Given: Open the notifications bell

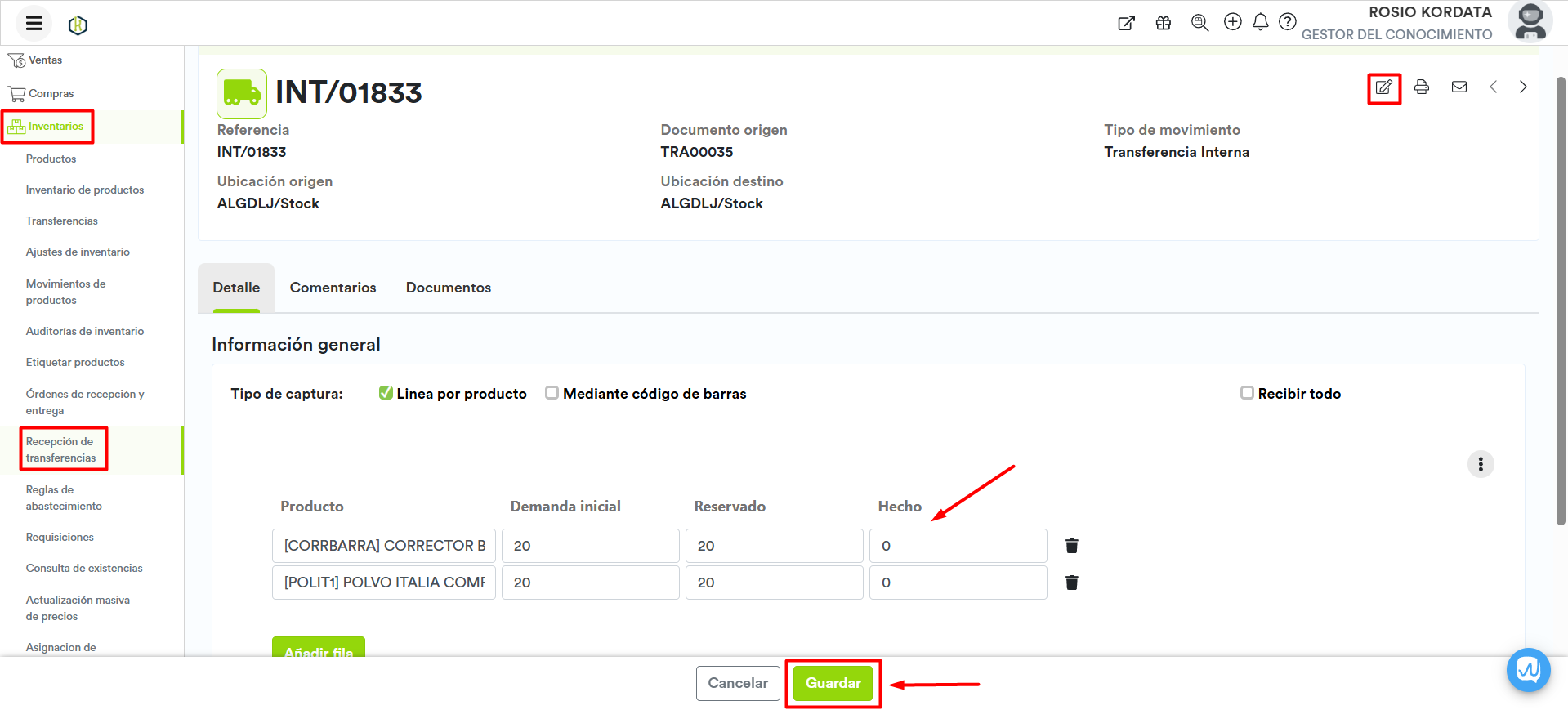Looking at the screenshot, I should tap(1260, 22).
